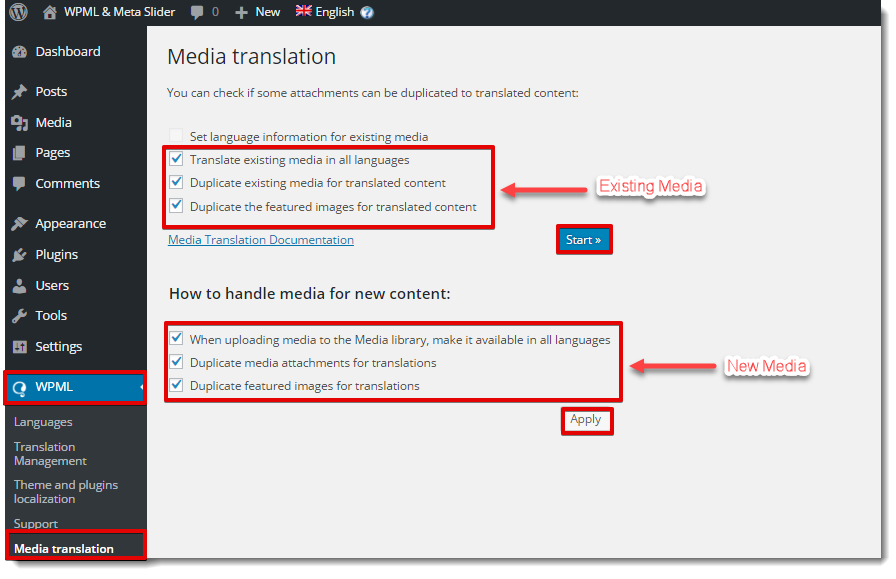The height and width of the screenshot is (579, 896).
Task: Go to Translation Management submenu
Action: coord(50,454)
